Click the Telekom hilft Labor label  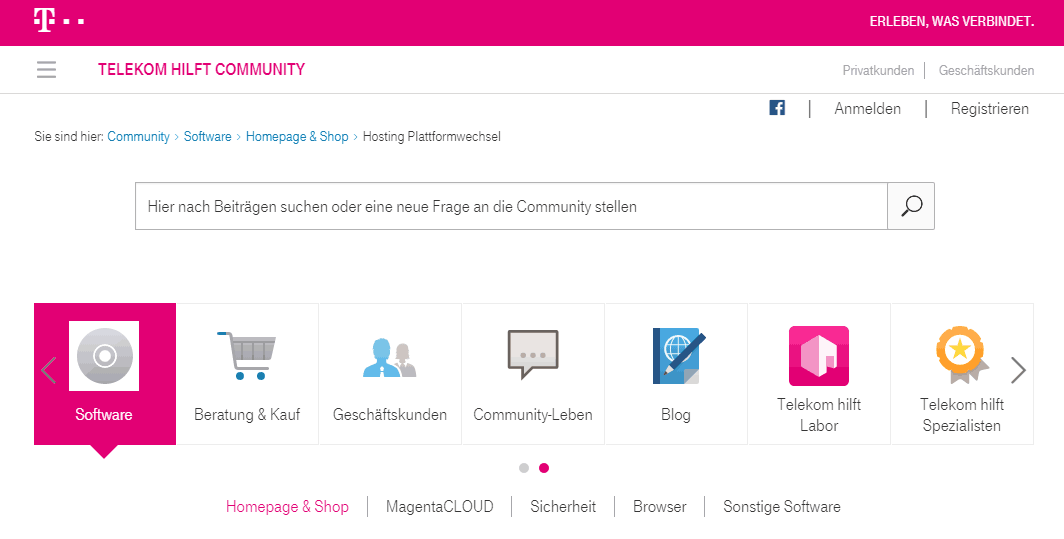pyautogui.click(x=819, y=415)
